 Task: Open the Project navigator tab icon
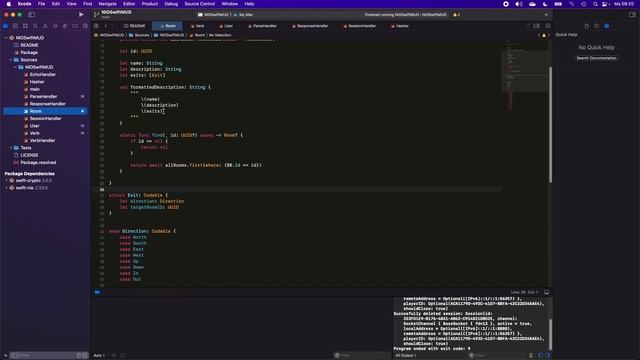click(x=6, y=26)
